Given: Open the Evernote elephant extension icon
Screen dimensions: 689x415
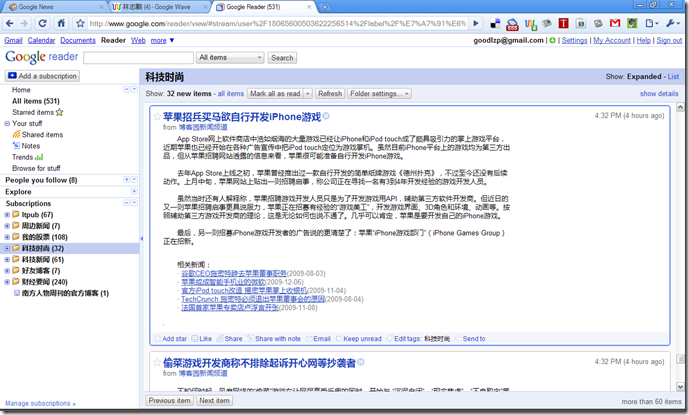Looking at the screenshot, I should point(632,23).
